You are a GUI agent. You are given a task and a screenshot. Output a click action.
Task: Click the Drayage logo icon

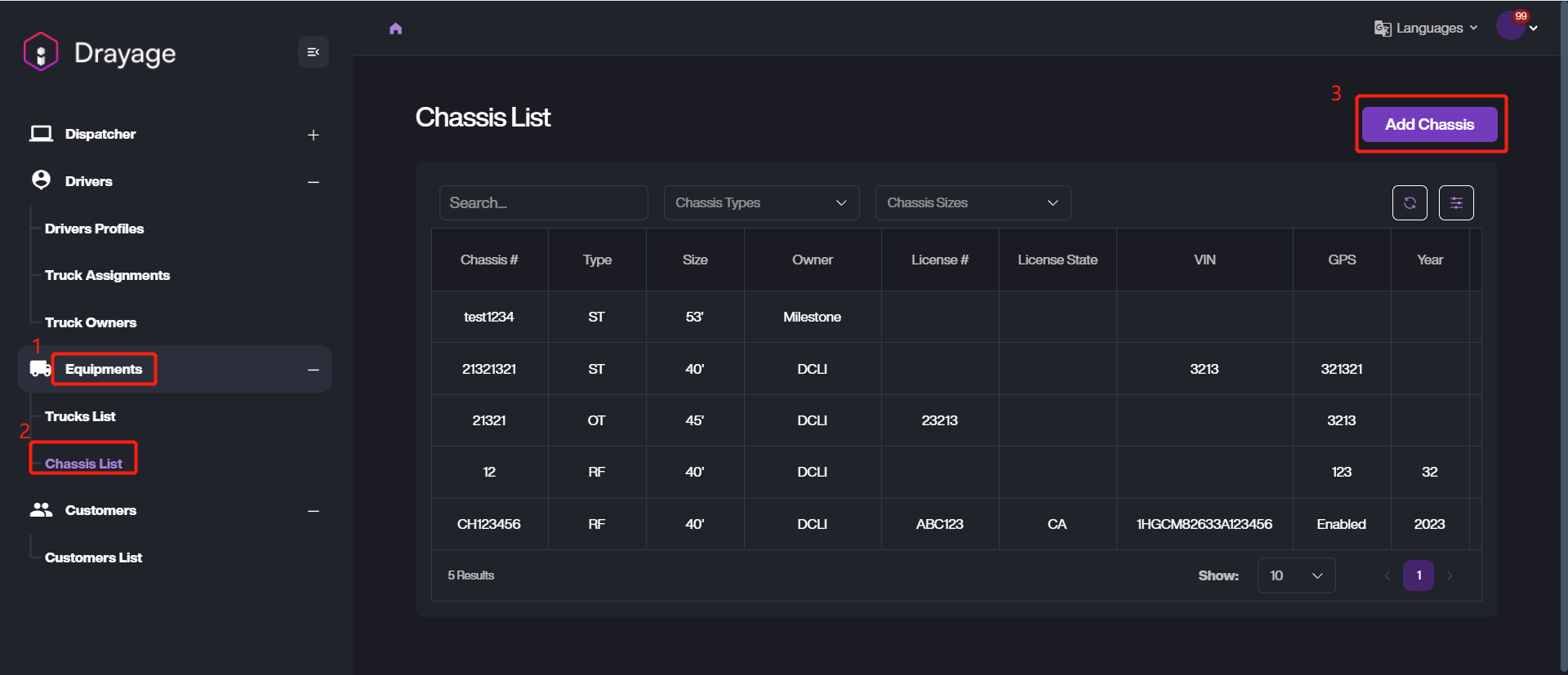[41, 52]
